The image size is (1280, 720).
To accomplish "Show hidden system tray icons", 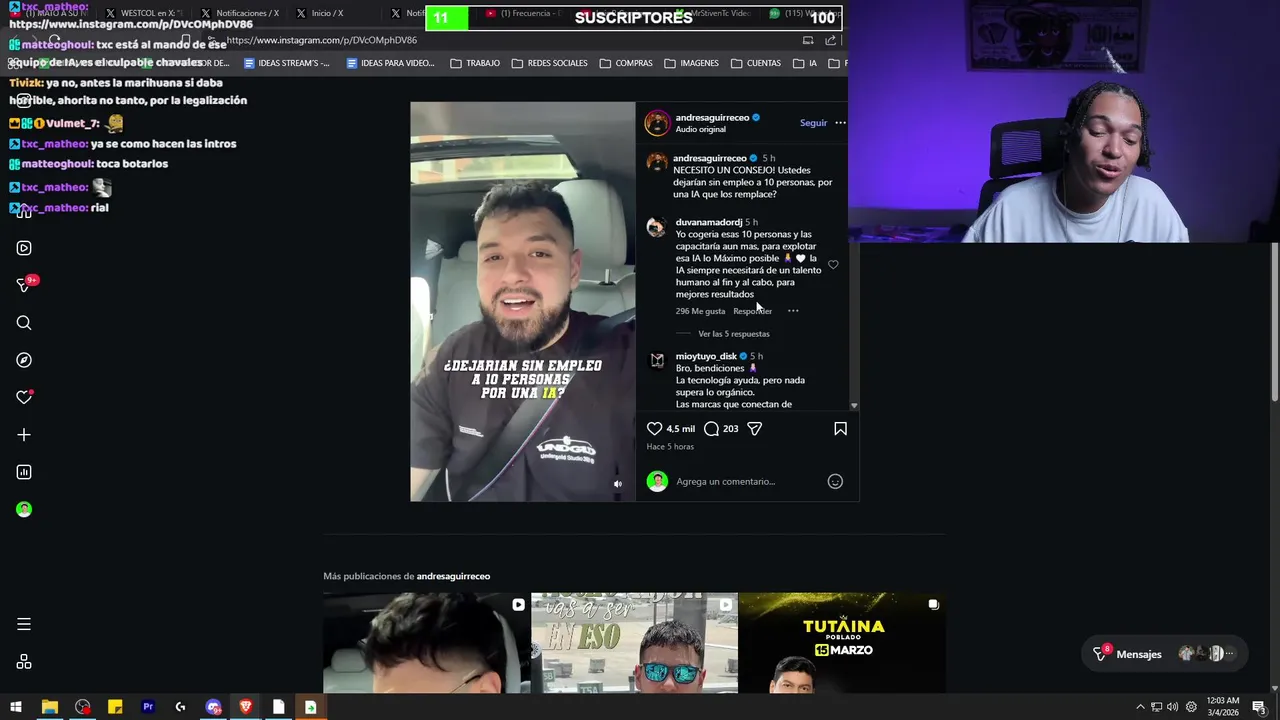I will (1140, 707).
